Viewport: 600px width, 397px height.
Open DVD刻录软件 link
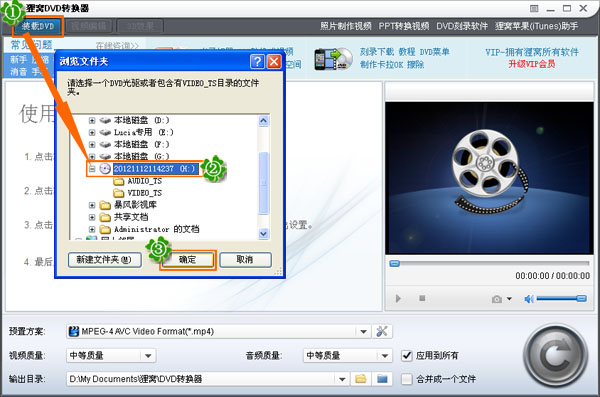462,26
